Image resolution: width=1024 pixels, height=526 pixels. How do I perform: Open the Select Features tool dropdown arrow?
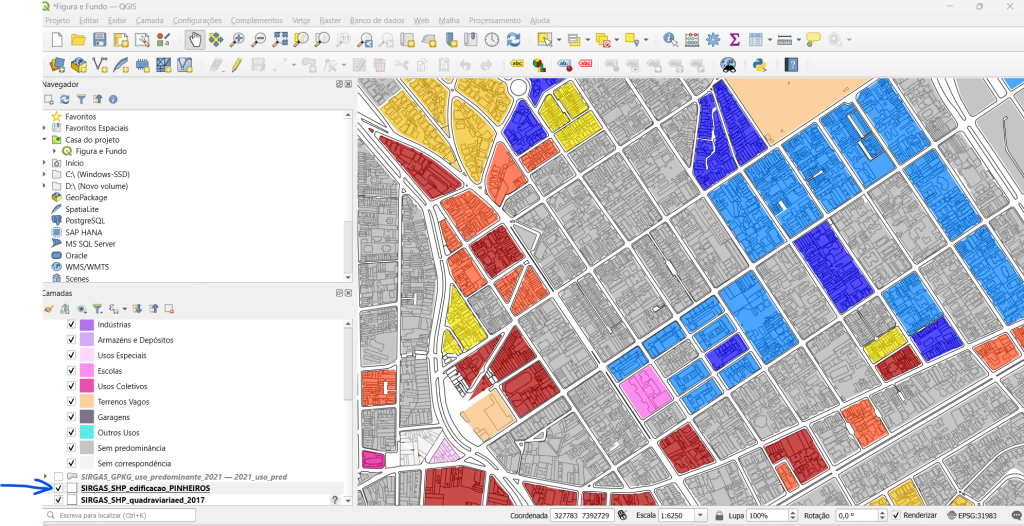click(x=560, y=40)
